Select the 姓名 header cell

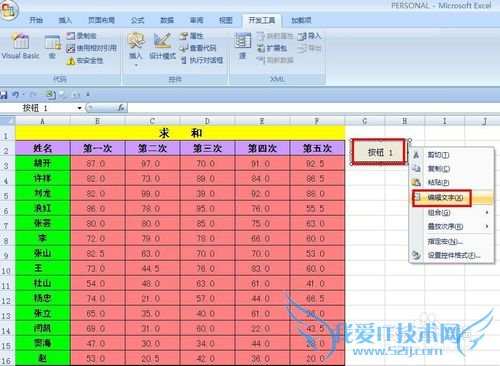click(43, 148)
